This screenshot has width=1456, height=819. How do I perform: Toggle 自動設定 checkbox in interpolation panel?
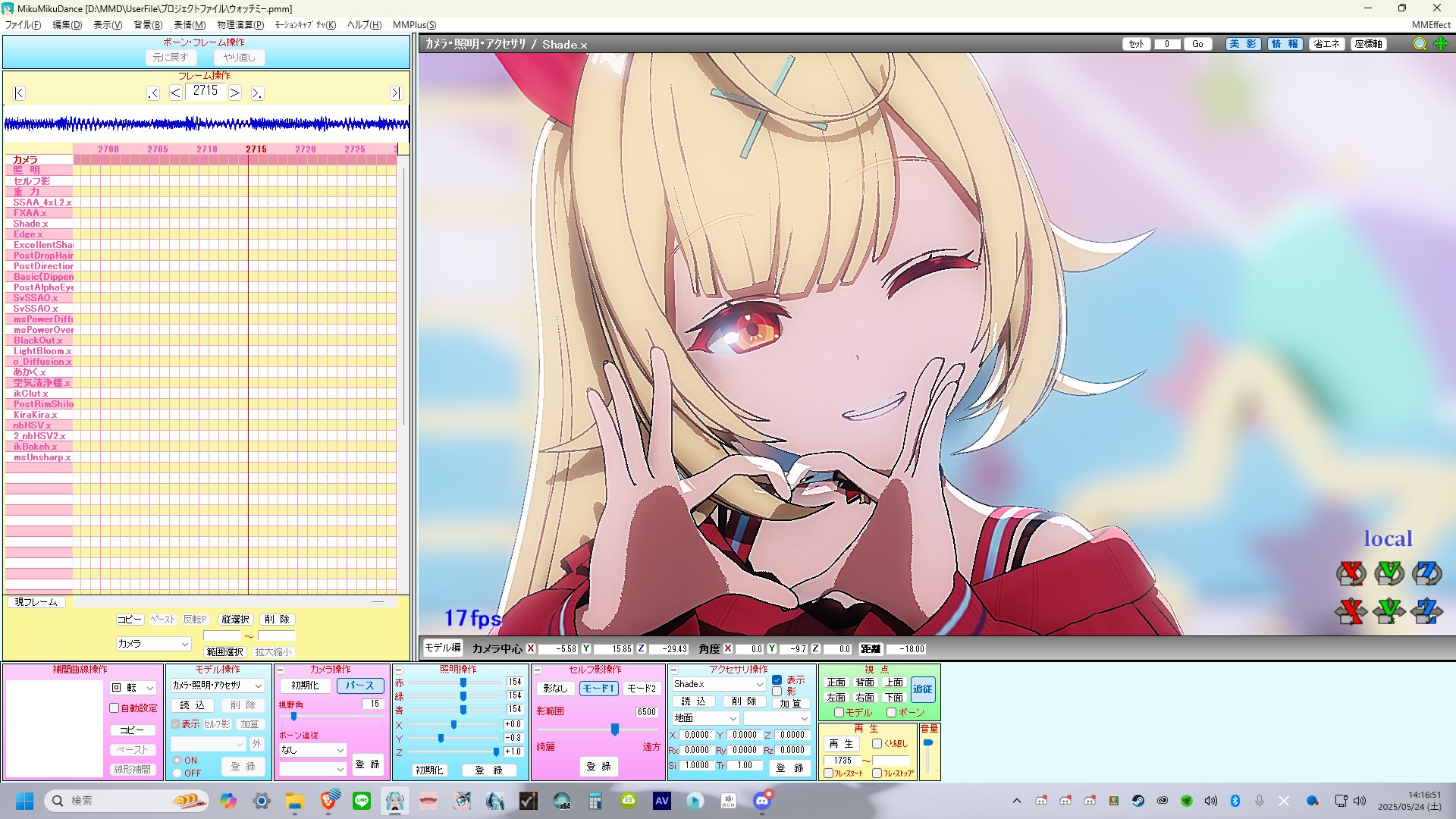(115, 708)
